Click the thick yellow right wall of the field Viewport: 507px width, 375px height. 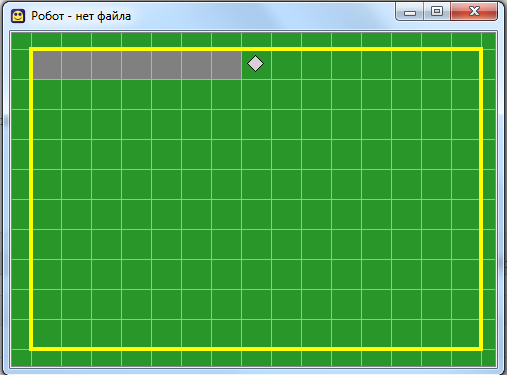click(x=481, y=199)
